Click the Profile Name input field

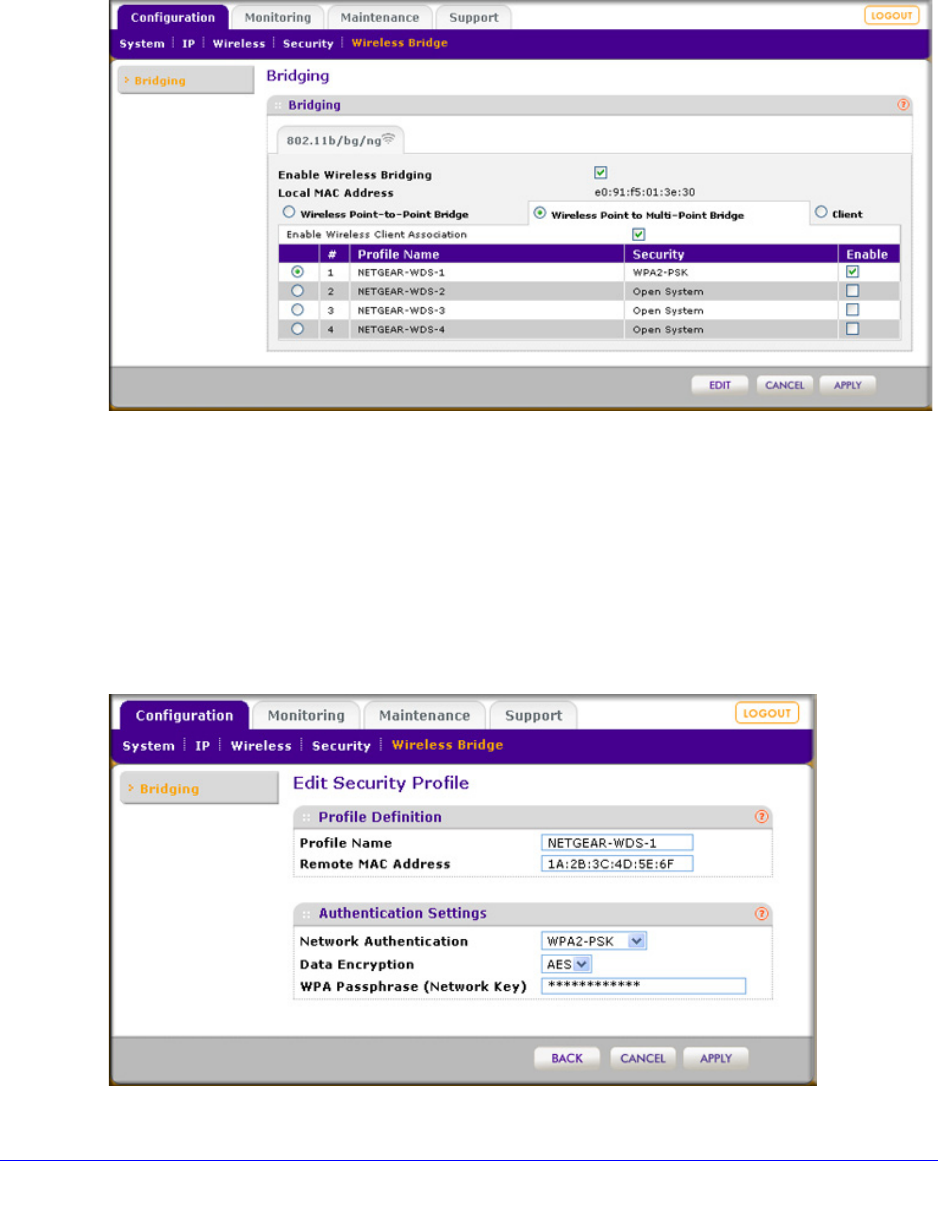[617, 843]
